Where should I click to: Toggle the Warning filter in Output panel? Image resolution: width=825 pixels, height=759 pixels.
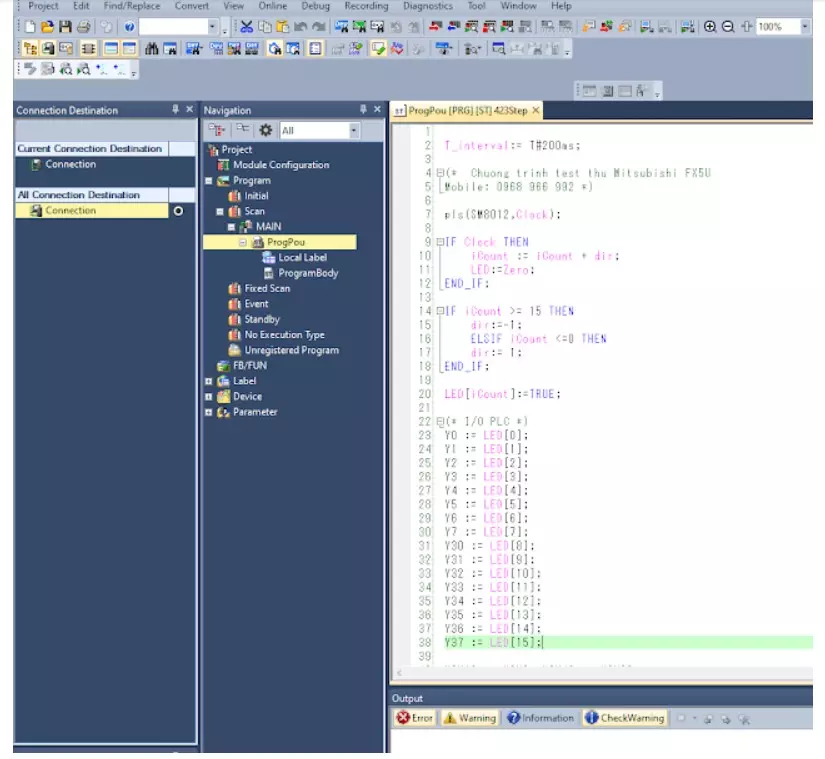pyautogui.click(x=469, y=718)
